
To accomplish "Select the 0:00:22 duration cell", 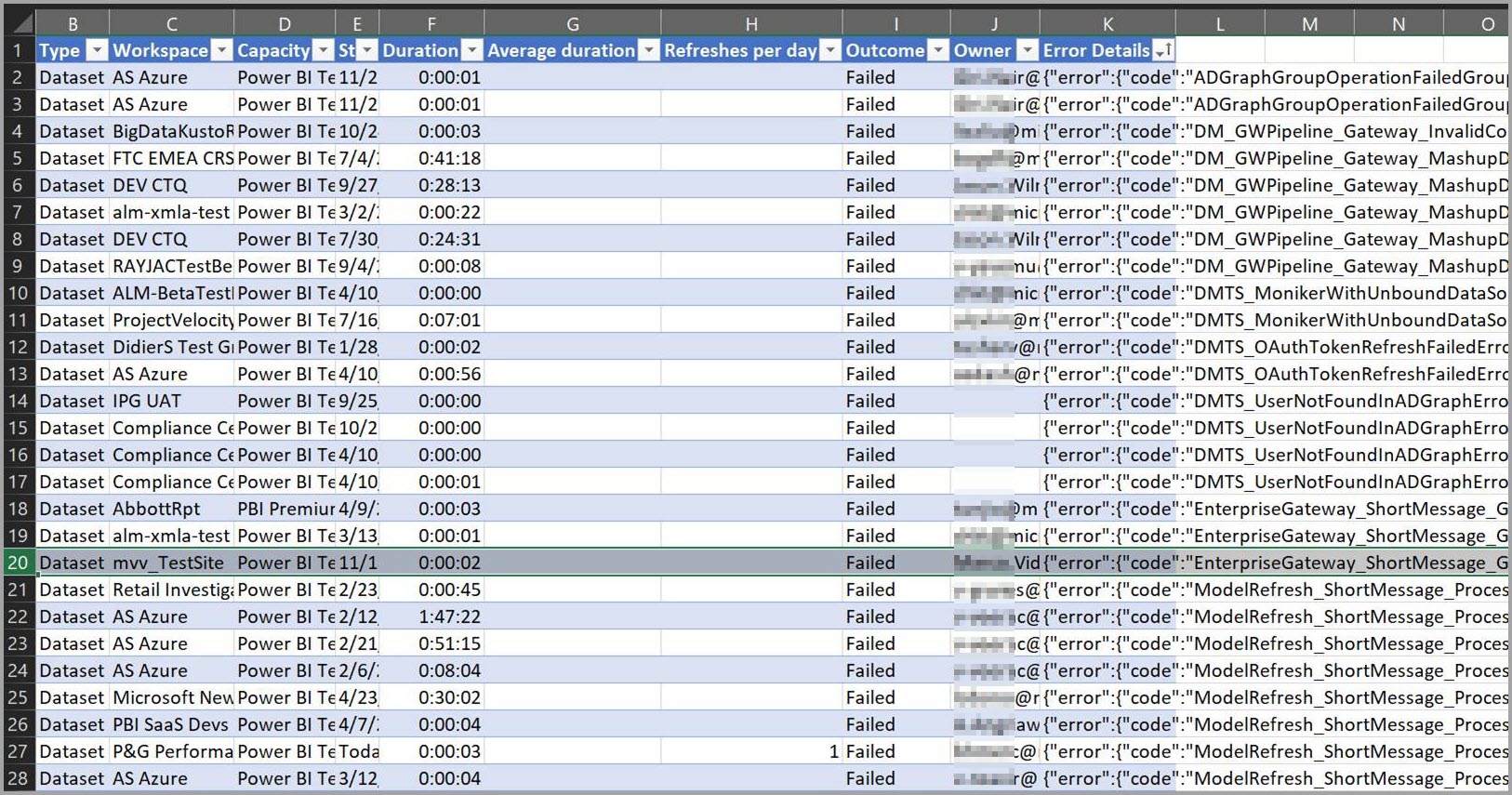I will pyautogui.click(x=431, y=212).
